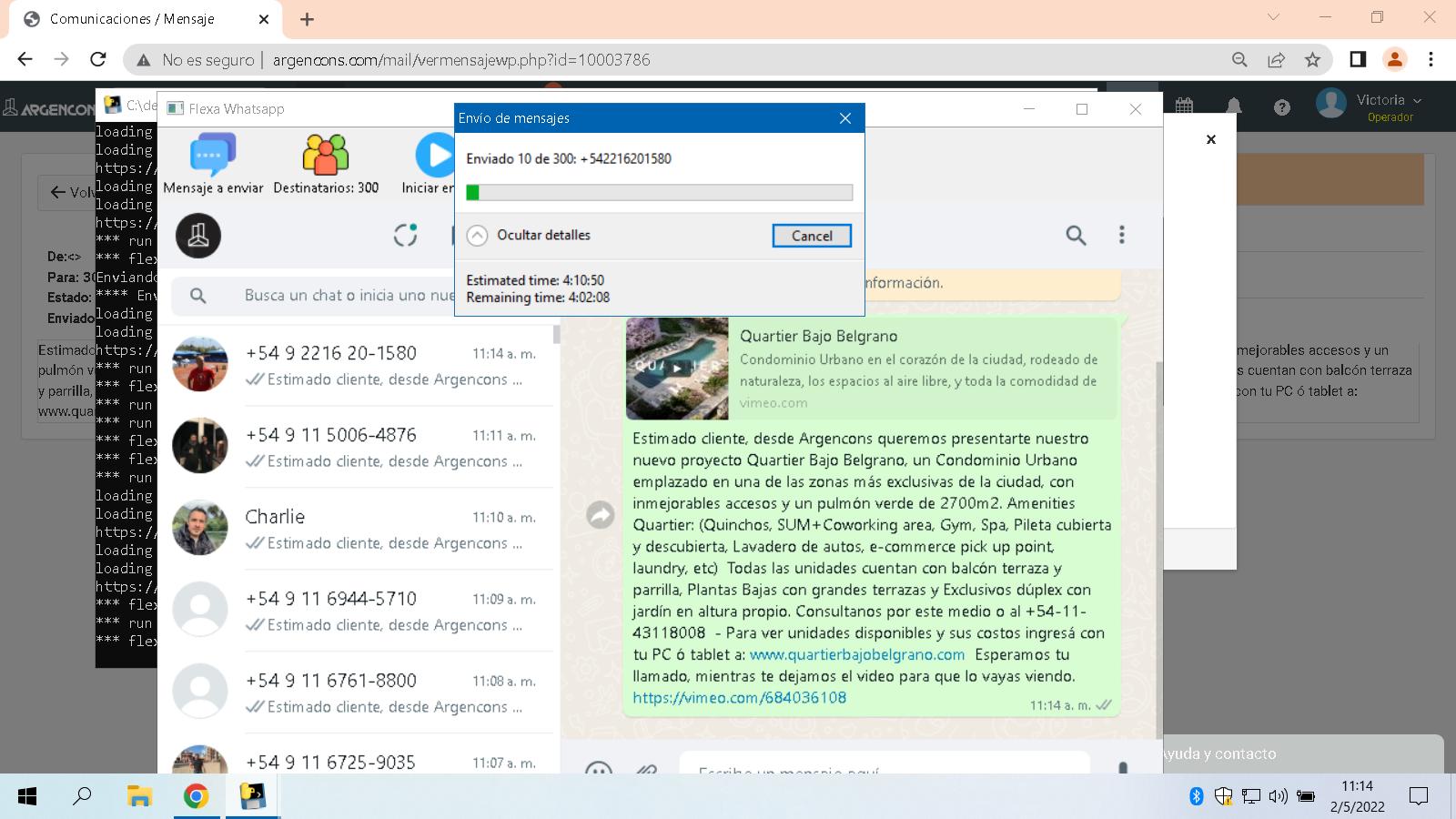Open the Windows notification center

tap(1419, 796)
